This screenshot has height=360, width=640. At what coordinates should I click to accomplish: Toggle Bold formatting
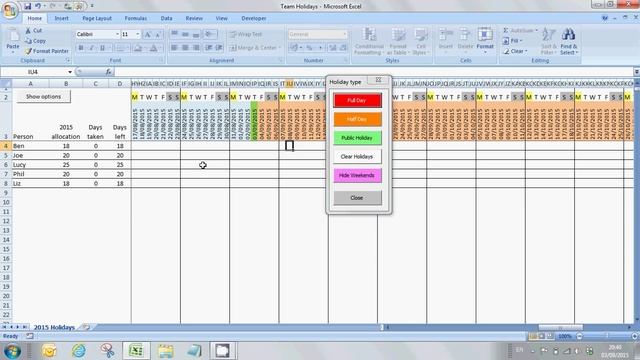(x=81, y=48)
